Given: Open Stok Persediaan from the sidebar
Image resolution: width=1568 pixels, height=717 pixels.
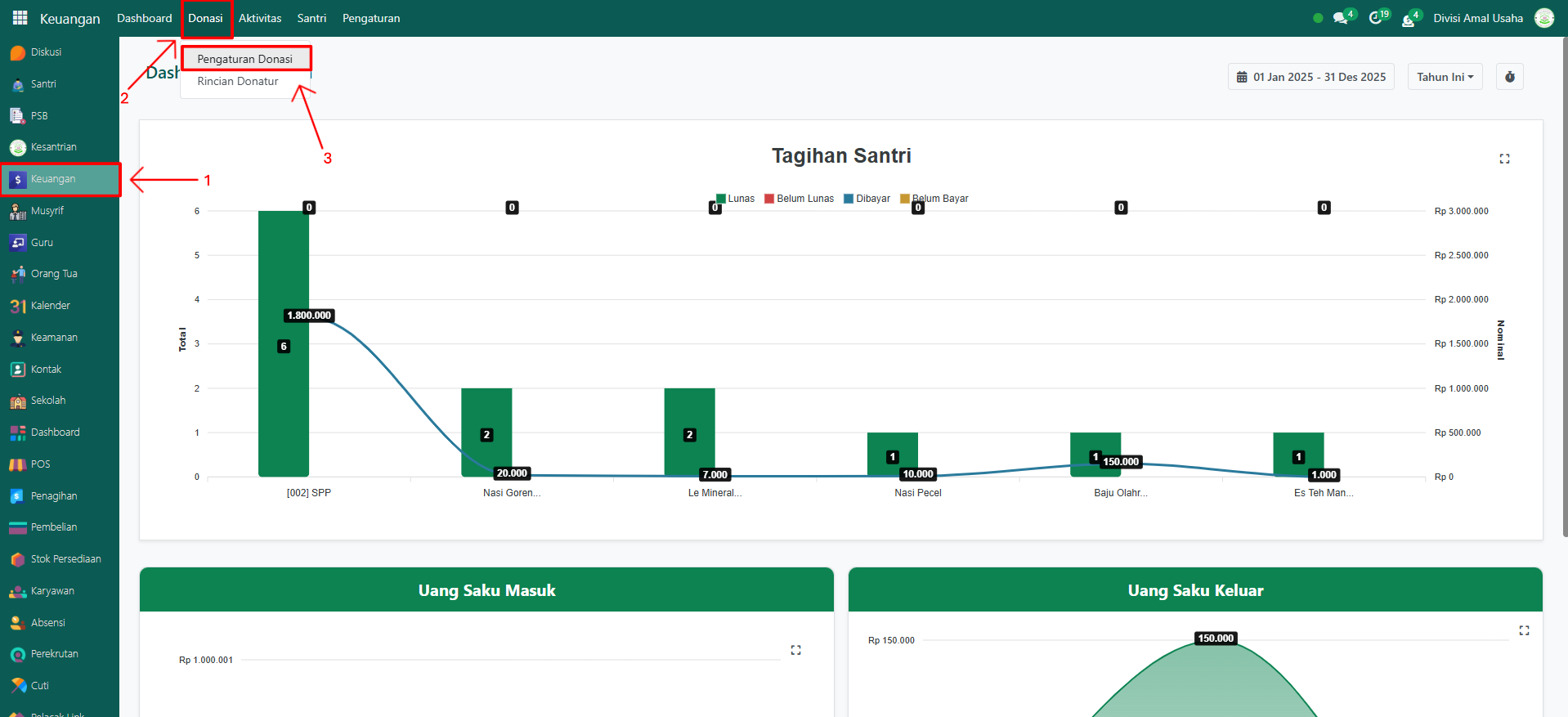Looking at the screenshot, I should pyautogui.click(x=65, y=559).
